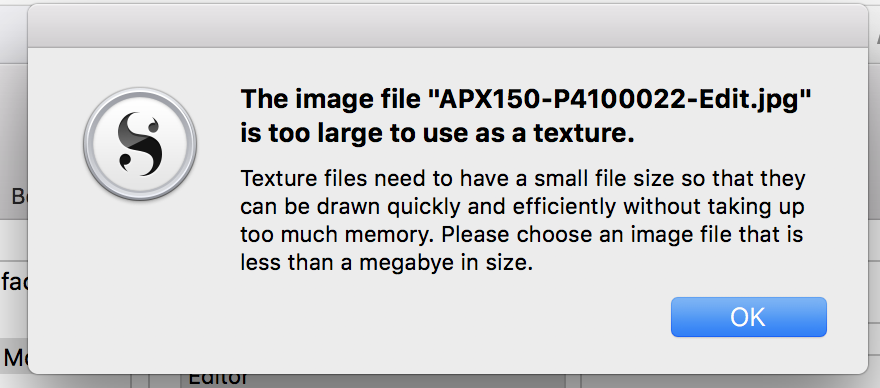Screen dimensions: 880x388
Task: Click the OK button
Action: [x=748, y=317]
